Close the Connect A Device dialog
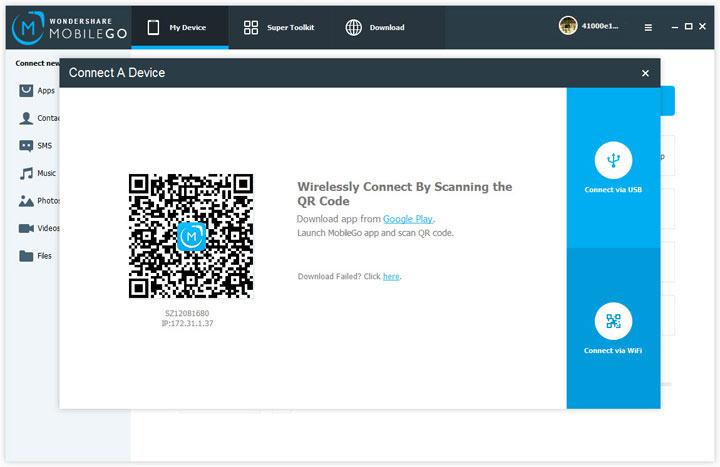This screenshot has height=467, width=720. click(645, 73)
